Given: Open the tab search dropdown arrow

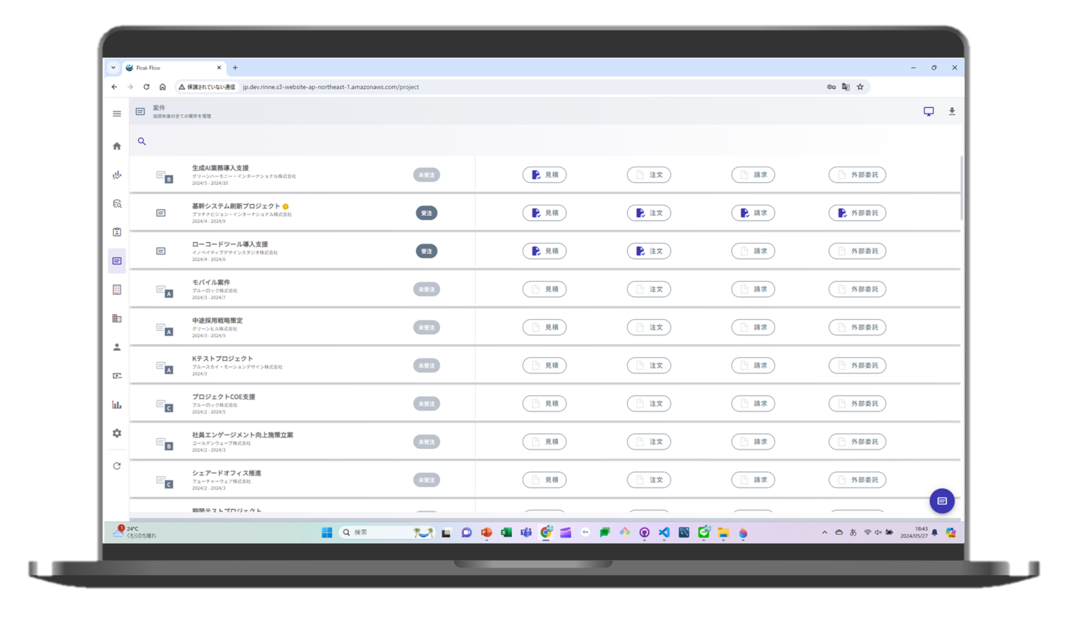Looking at the screenshot, I should point(113,68).
